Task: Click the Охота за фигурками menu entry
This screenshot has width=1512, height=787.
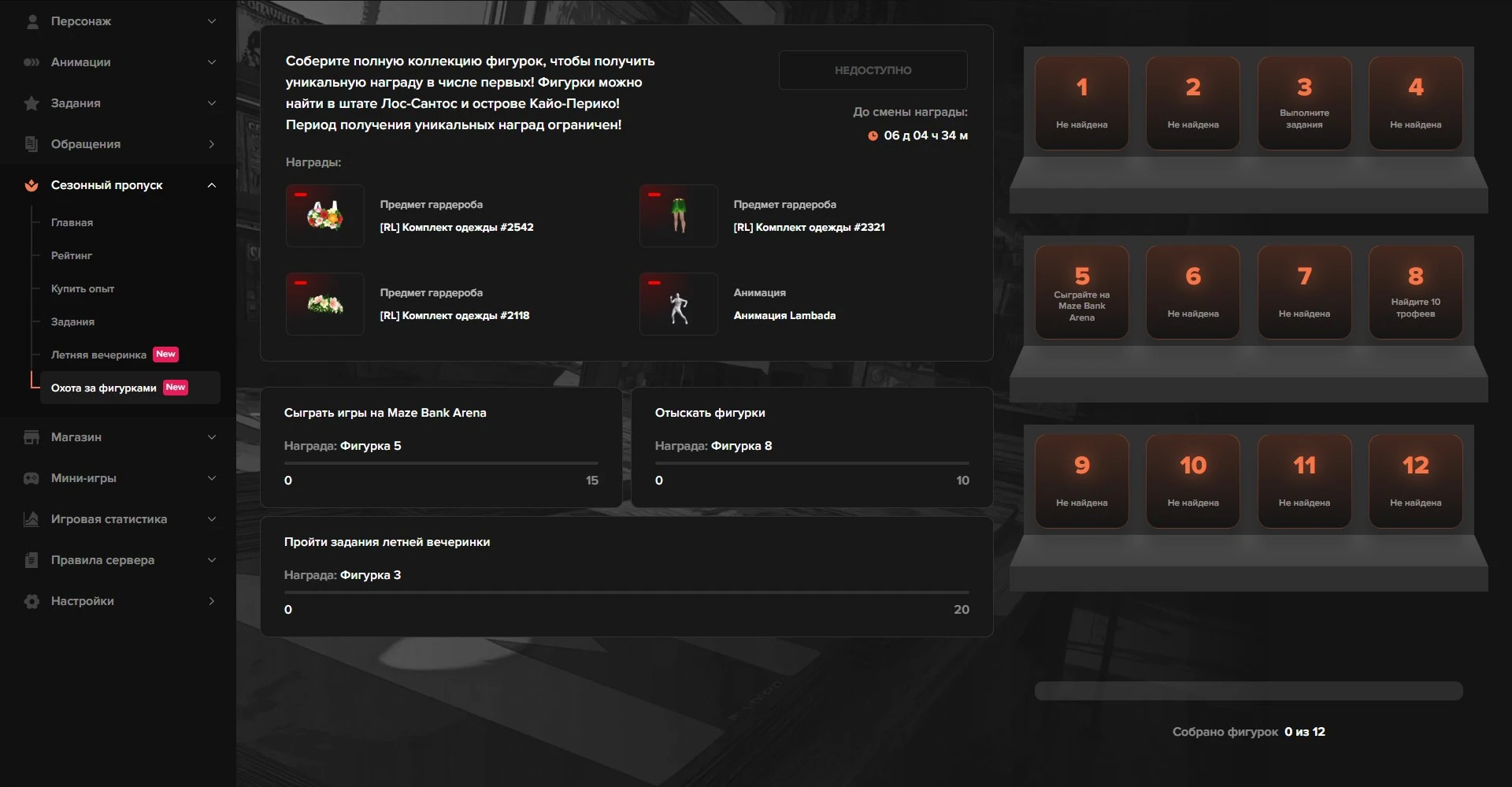Action: 104,388
